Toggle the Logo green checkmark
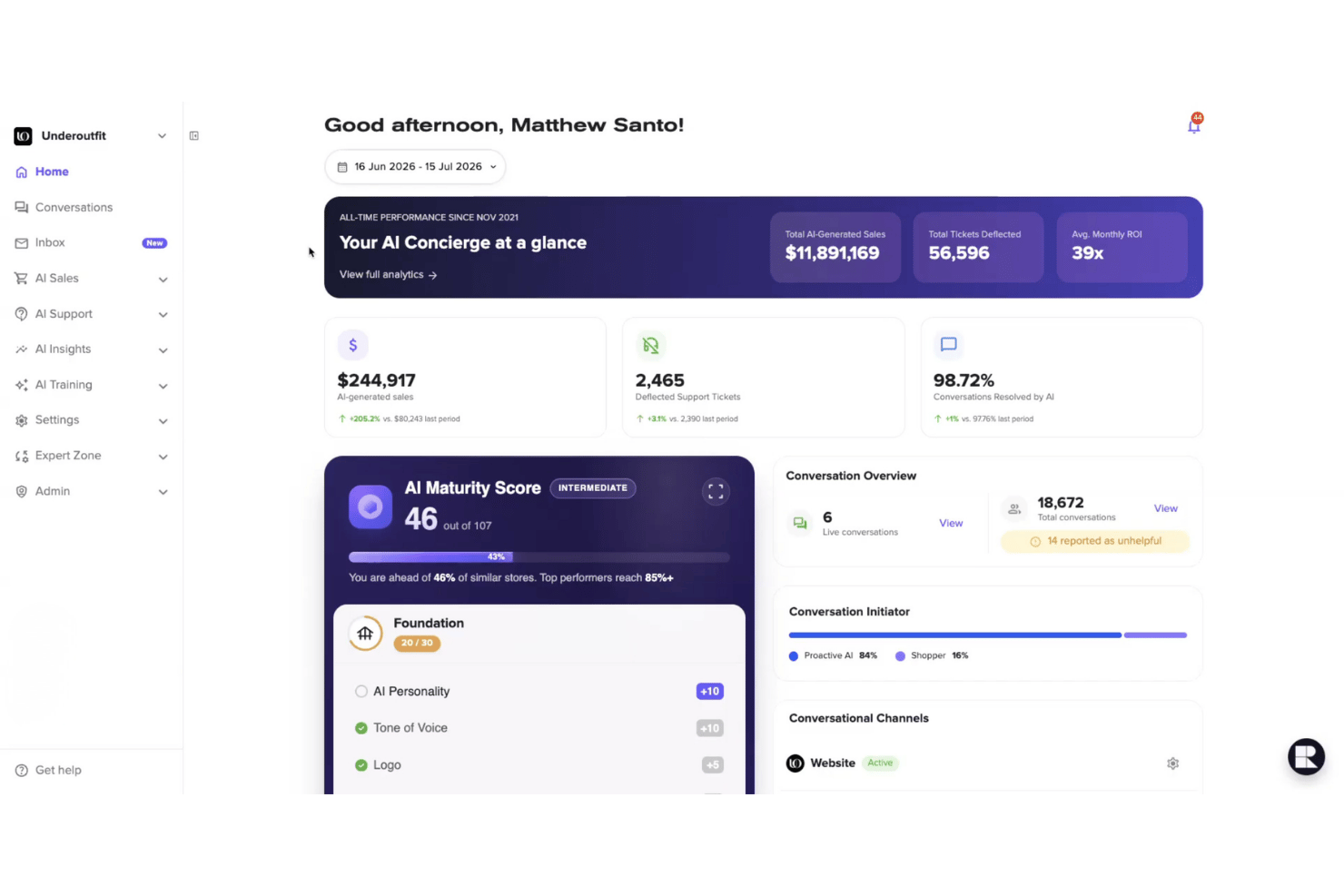 [361, 765]
